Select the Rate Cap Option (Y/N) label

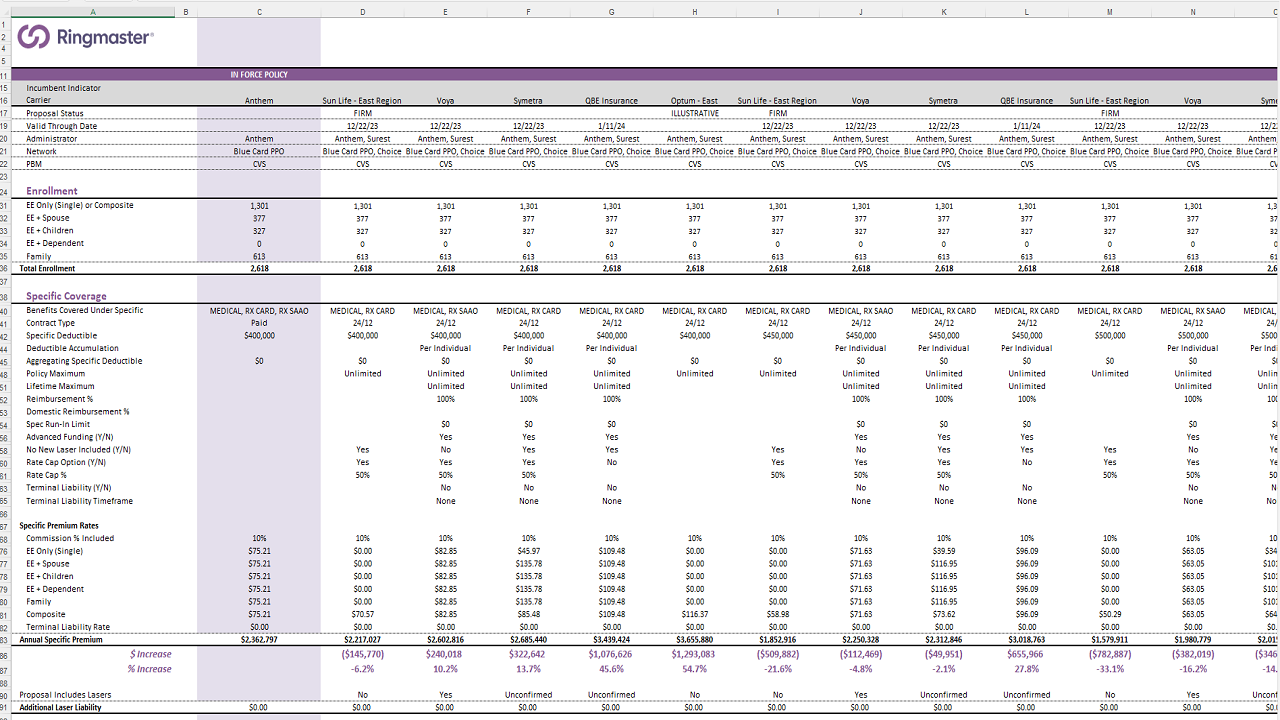pyautogui.click(x=66, y=462)
